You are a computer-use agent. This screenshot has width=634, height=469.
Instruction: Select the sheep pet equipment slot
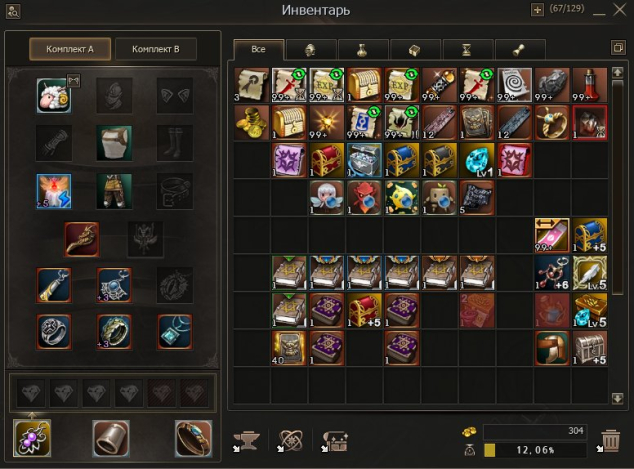54,96
